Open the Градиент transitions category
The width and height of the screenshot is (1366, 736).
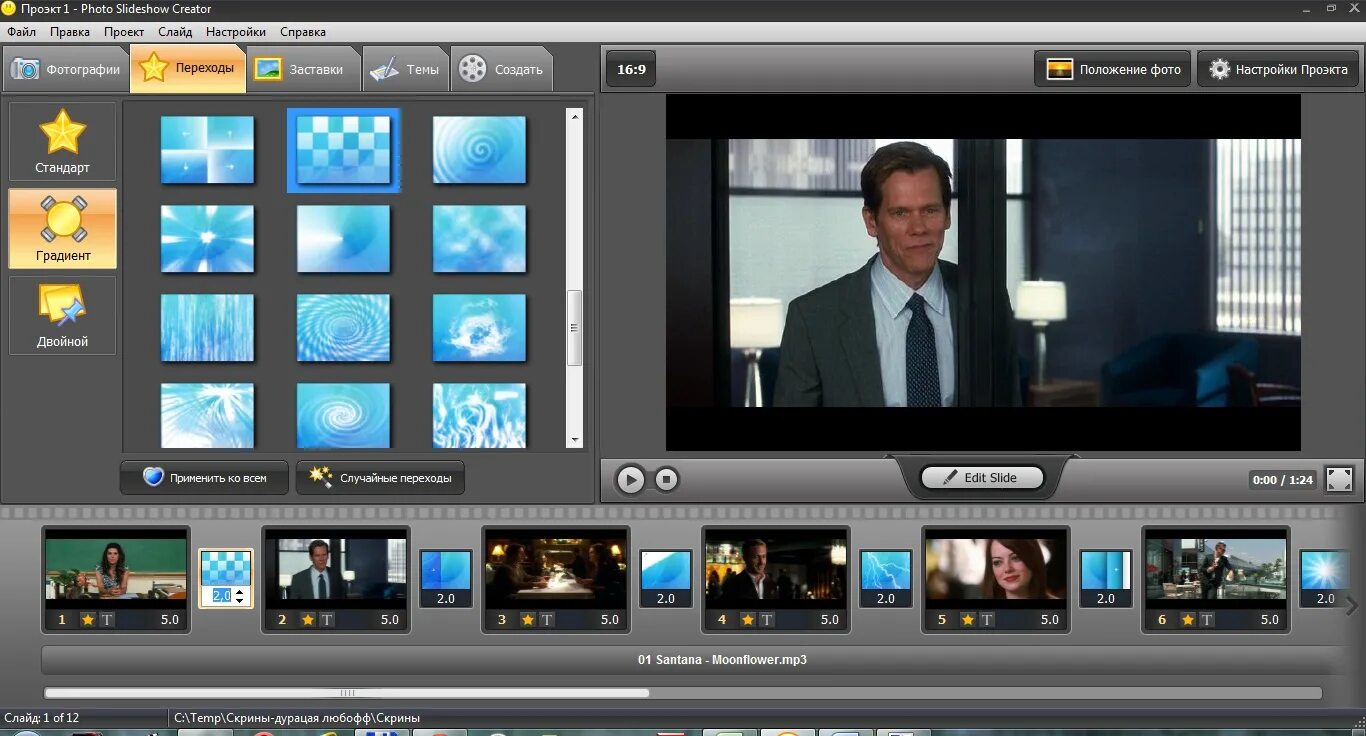pyautogui.click(x=63, y=229)
